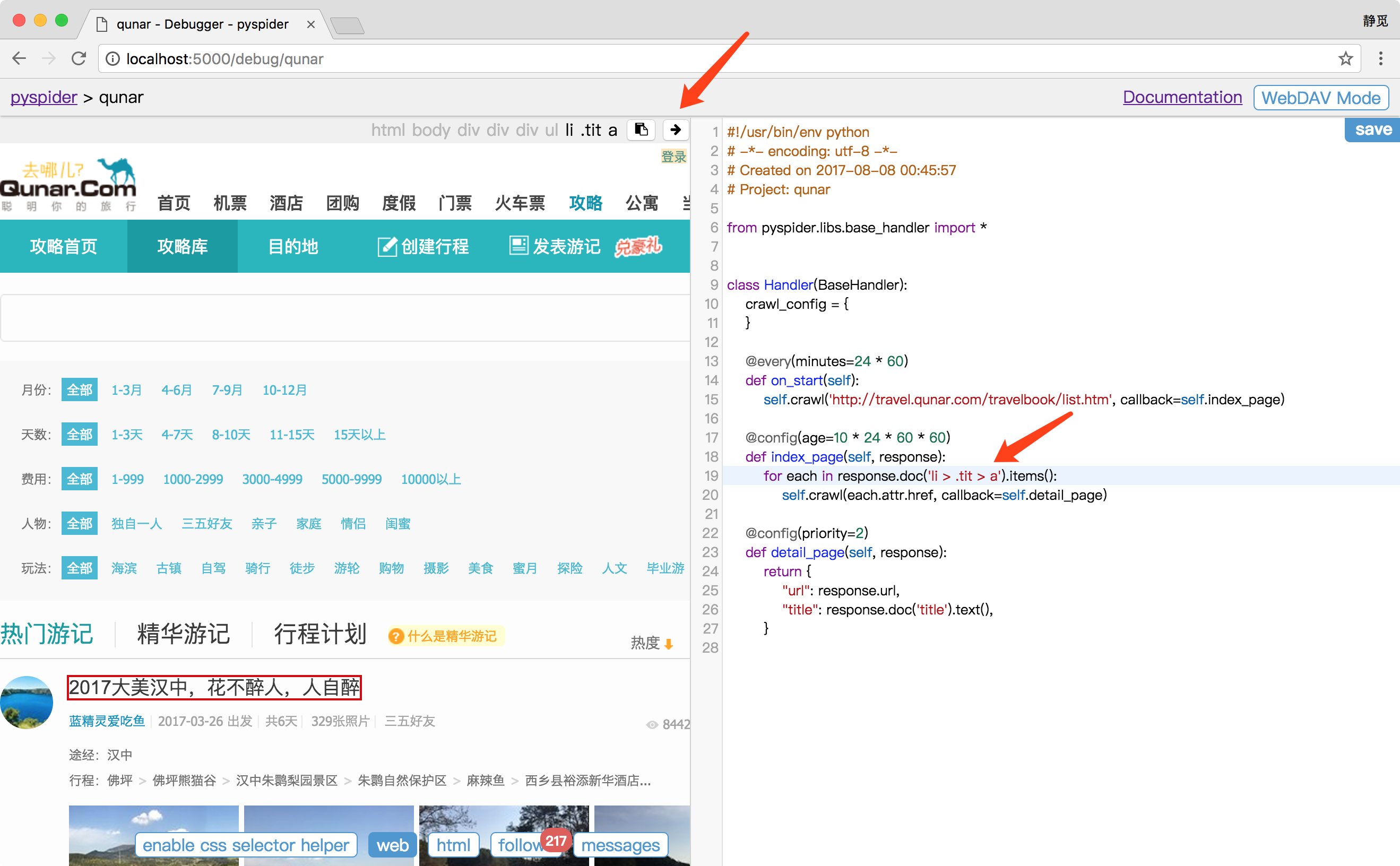Switch to 行程计划 tab

320,634
